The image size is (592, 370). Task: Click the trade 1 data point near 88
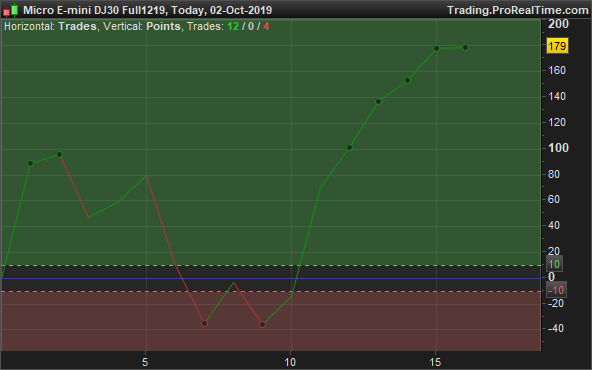click(x=31, y=163)
